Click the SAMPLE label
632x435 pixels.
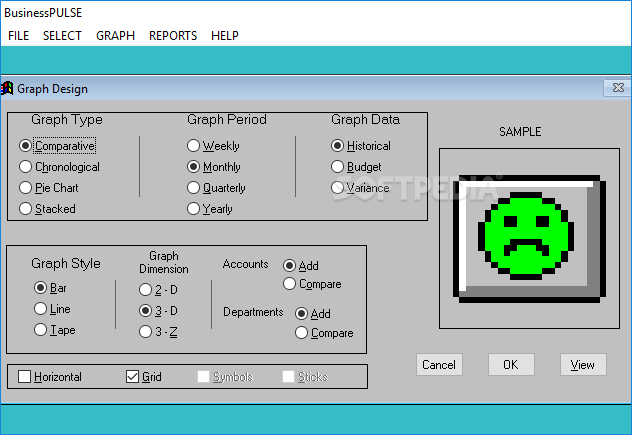520,132
